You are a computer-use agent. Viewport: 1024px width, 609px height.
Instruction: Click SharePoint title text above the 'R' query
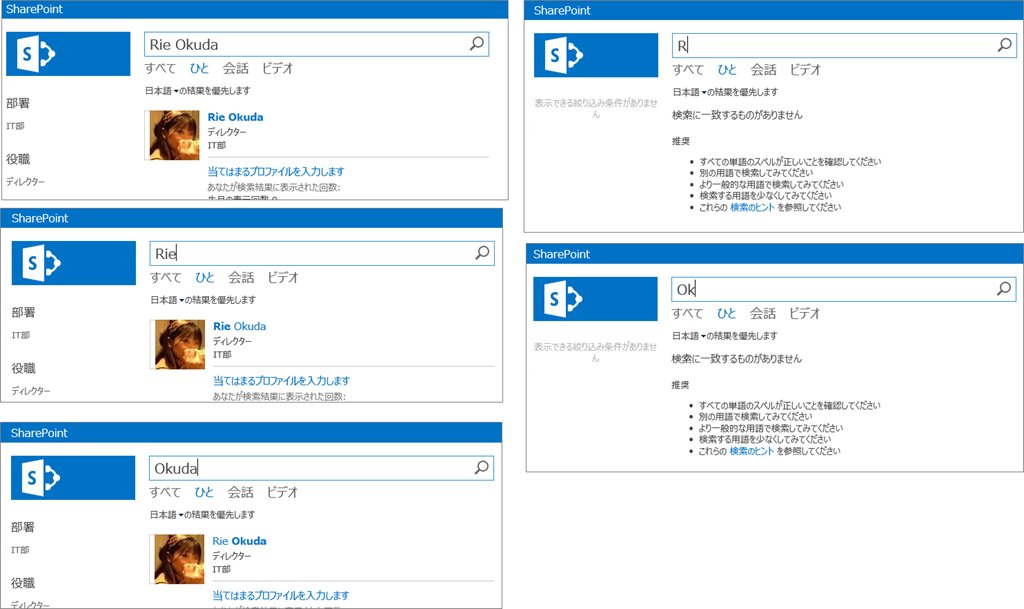tap(562, 10)
